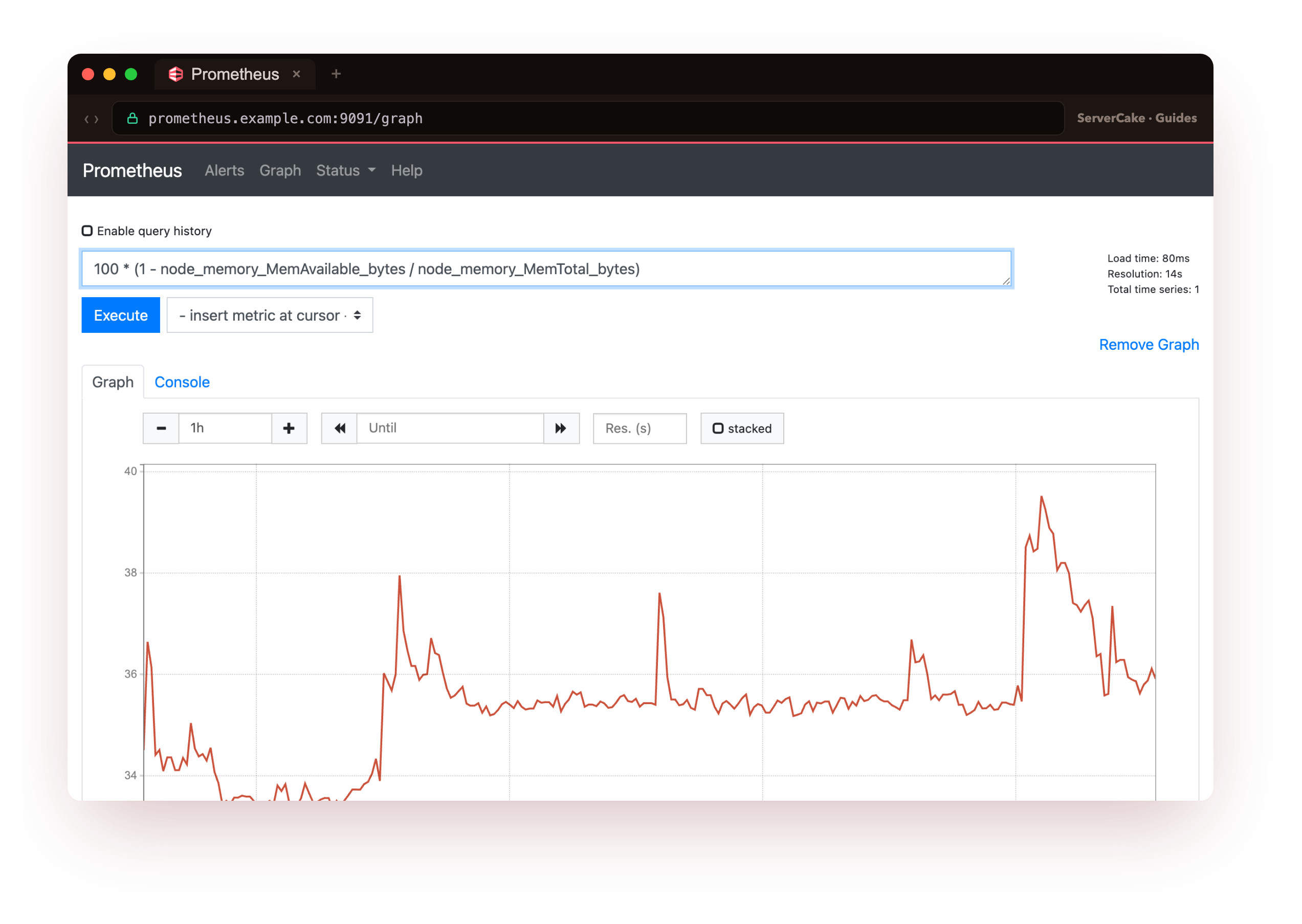Rewind the end time backward
This screenshot has width=1302, height=924.
pos(339,429)
